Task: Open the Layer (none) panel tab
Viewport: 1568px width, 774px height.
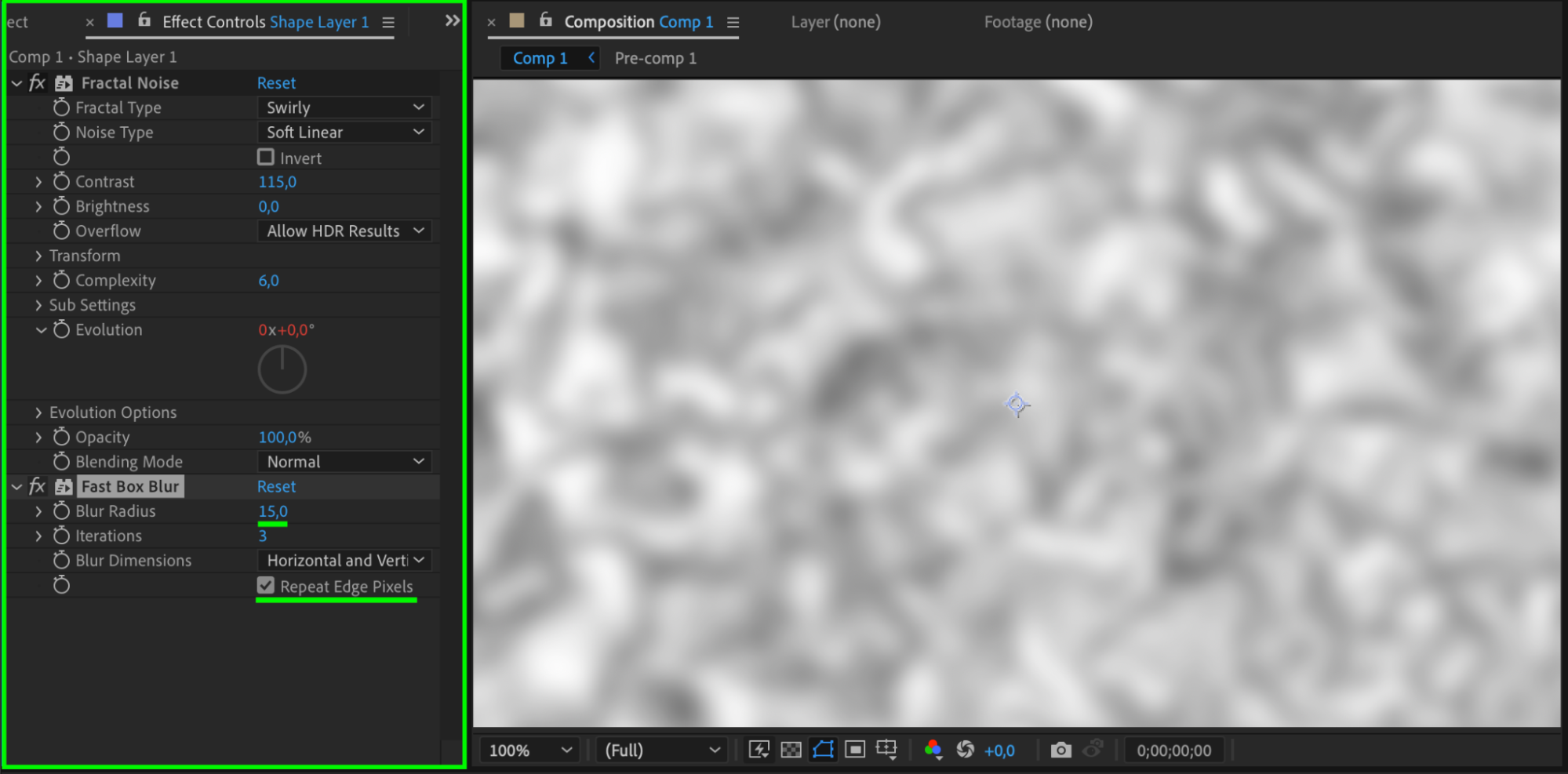Action: click(835, 22)
